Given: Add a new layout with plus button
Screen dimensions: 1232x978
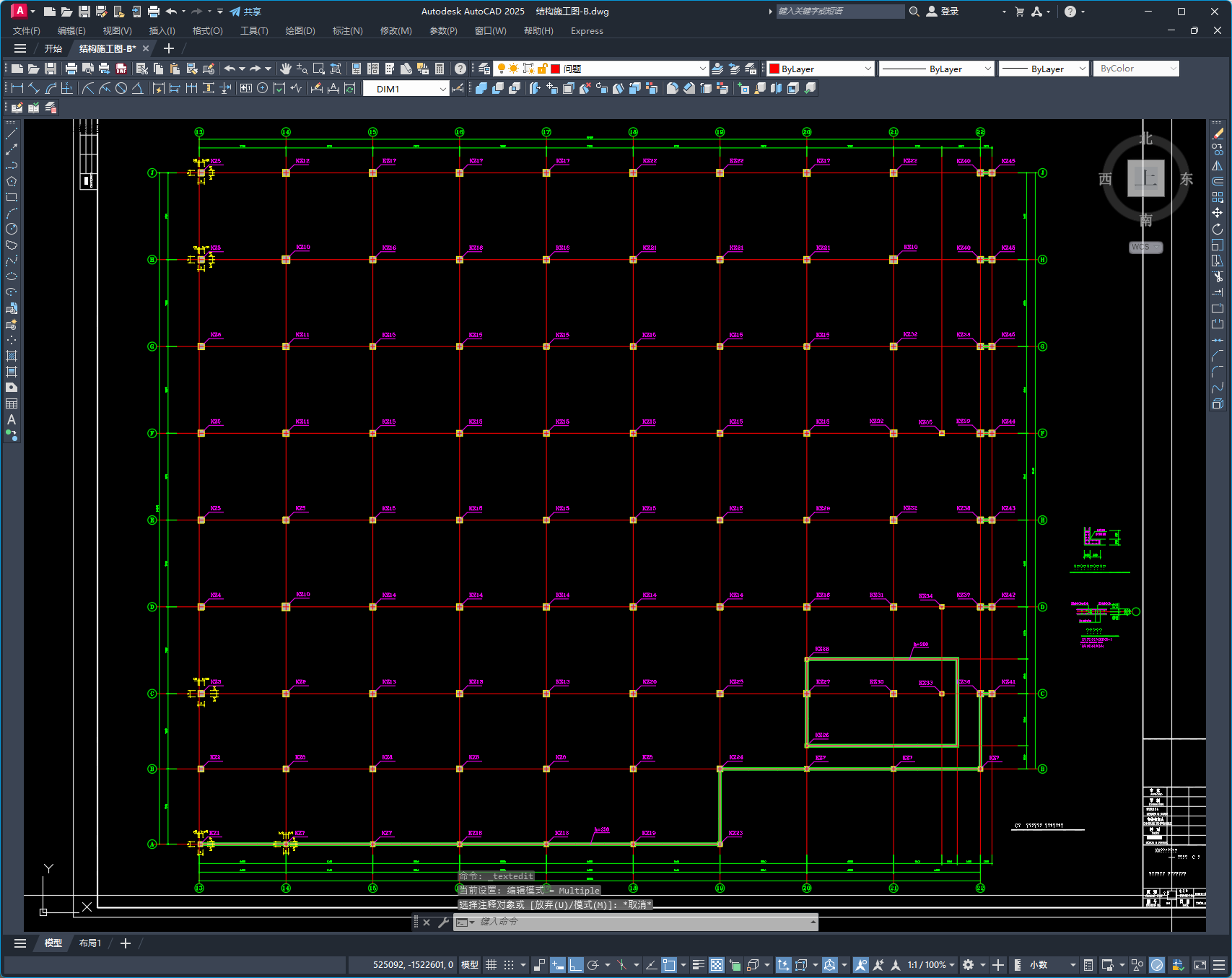Looking at the screenshot, I should click(126, 943).
